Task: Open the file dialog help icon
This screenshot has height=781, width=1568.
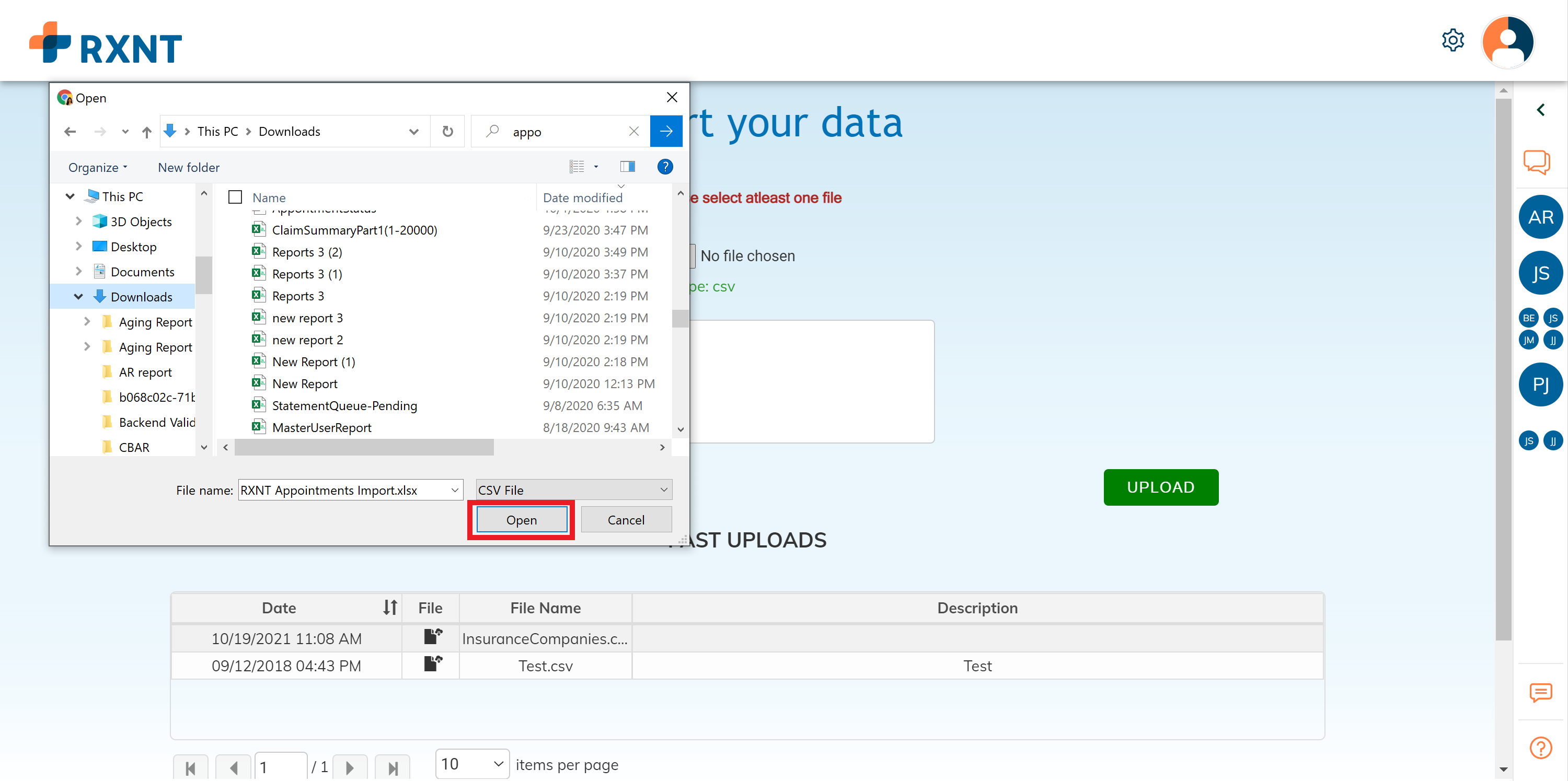Action: 665,167
